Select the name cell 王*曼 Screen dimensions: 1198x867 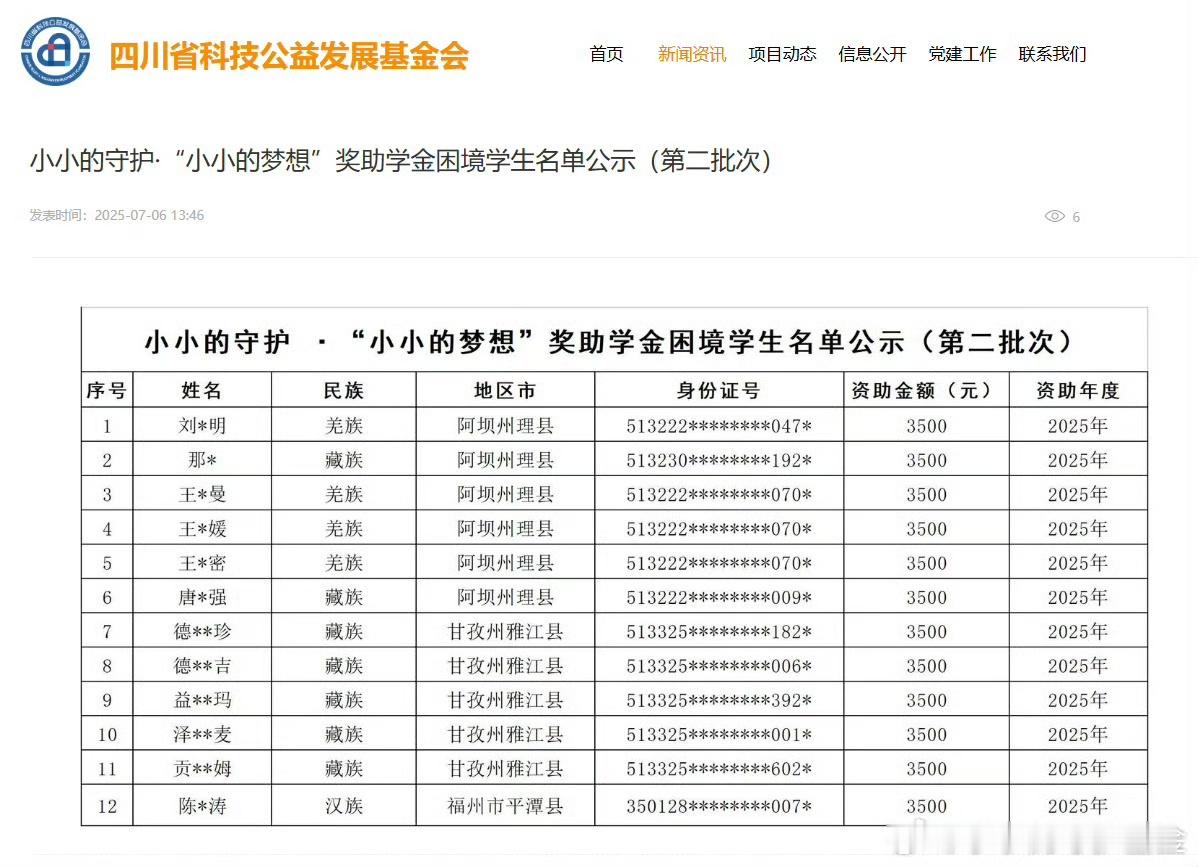click(x=202, y=494)
